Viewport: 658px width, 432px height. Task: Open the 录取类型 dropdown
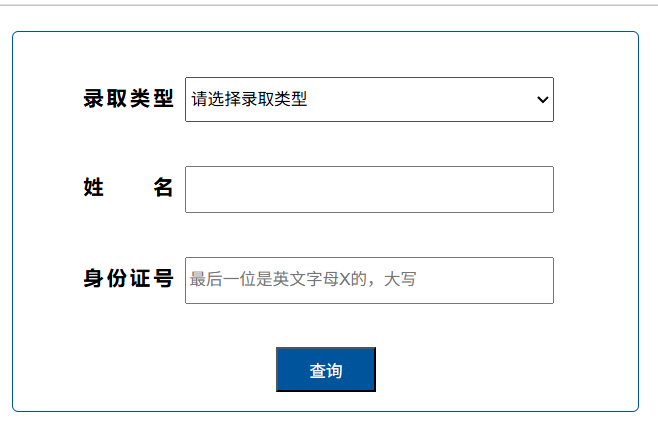368,99
